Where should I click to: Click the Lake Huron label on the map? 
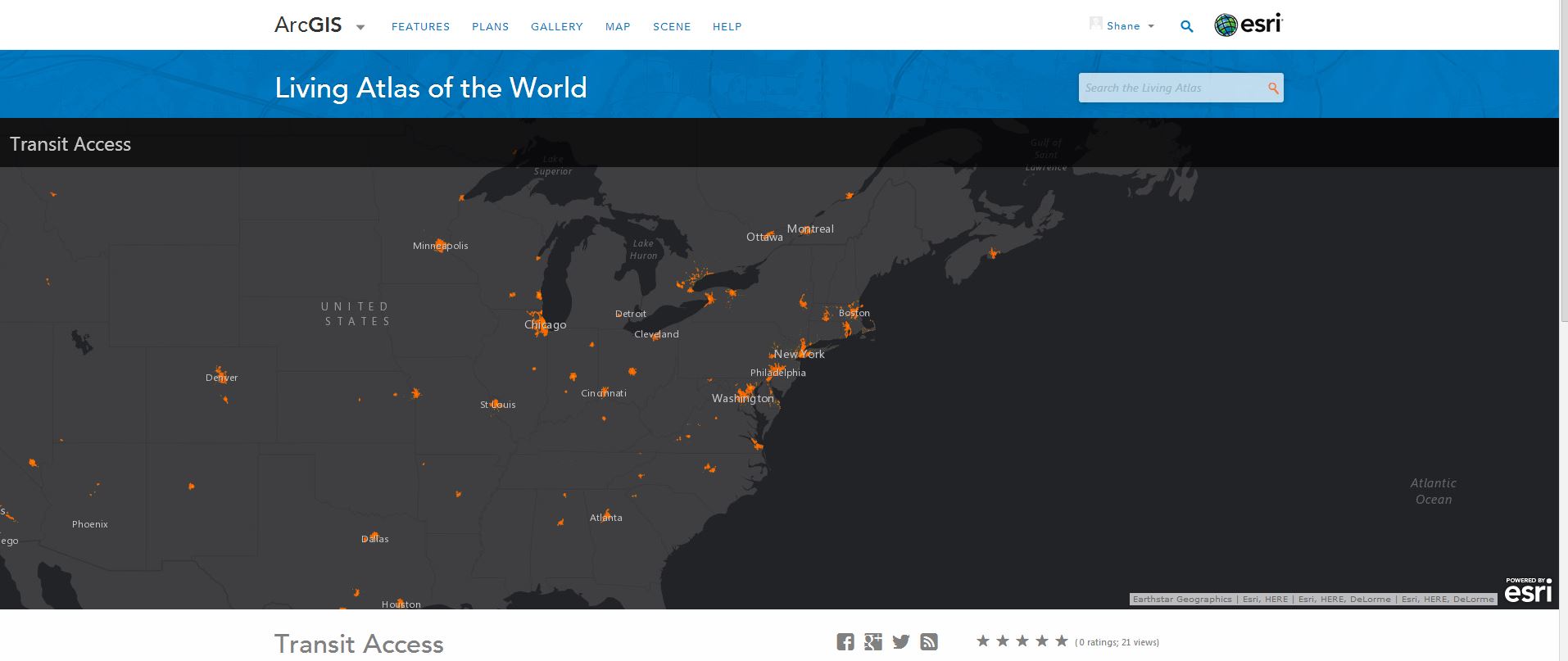[644, 249]
